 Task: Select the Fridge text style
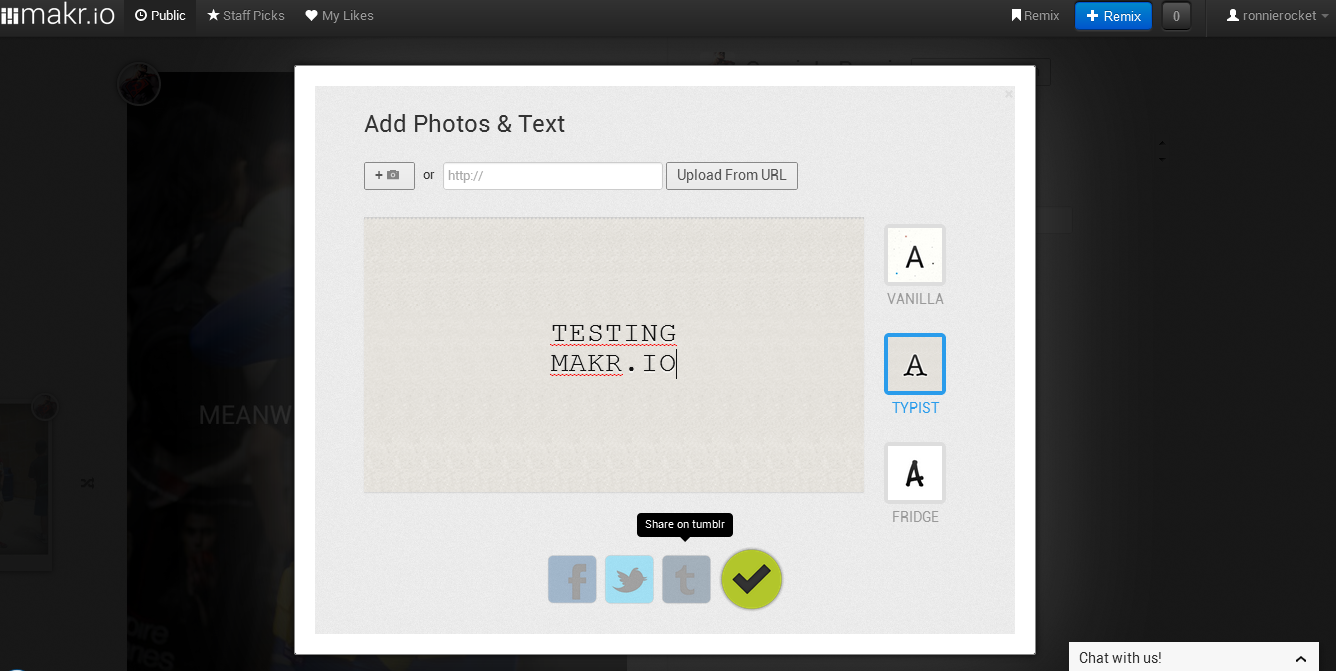(x=915, y=474)
